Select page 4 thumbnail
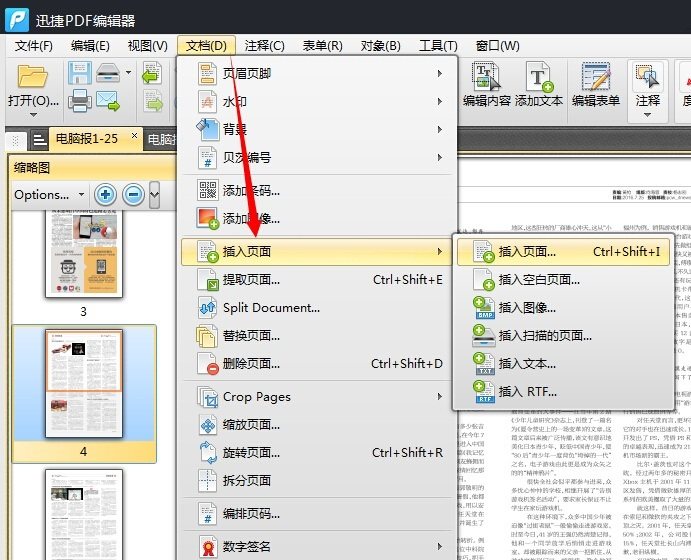The width and height of the screenshot is (691, 560). click(x=84, y=383)
